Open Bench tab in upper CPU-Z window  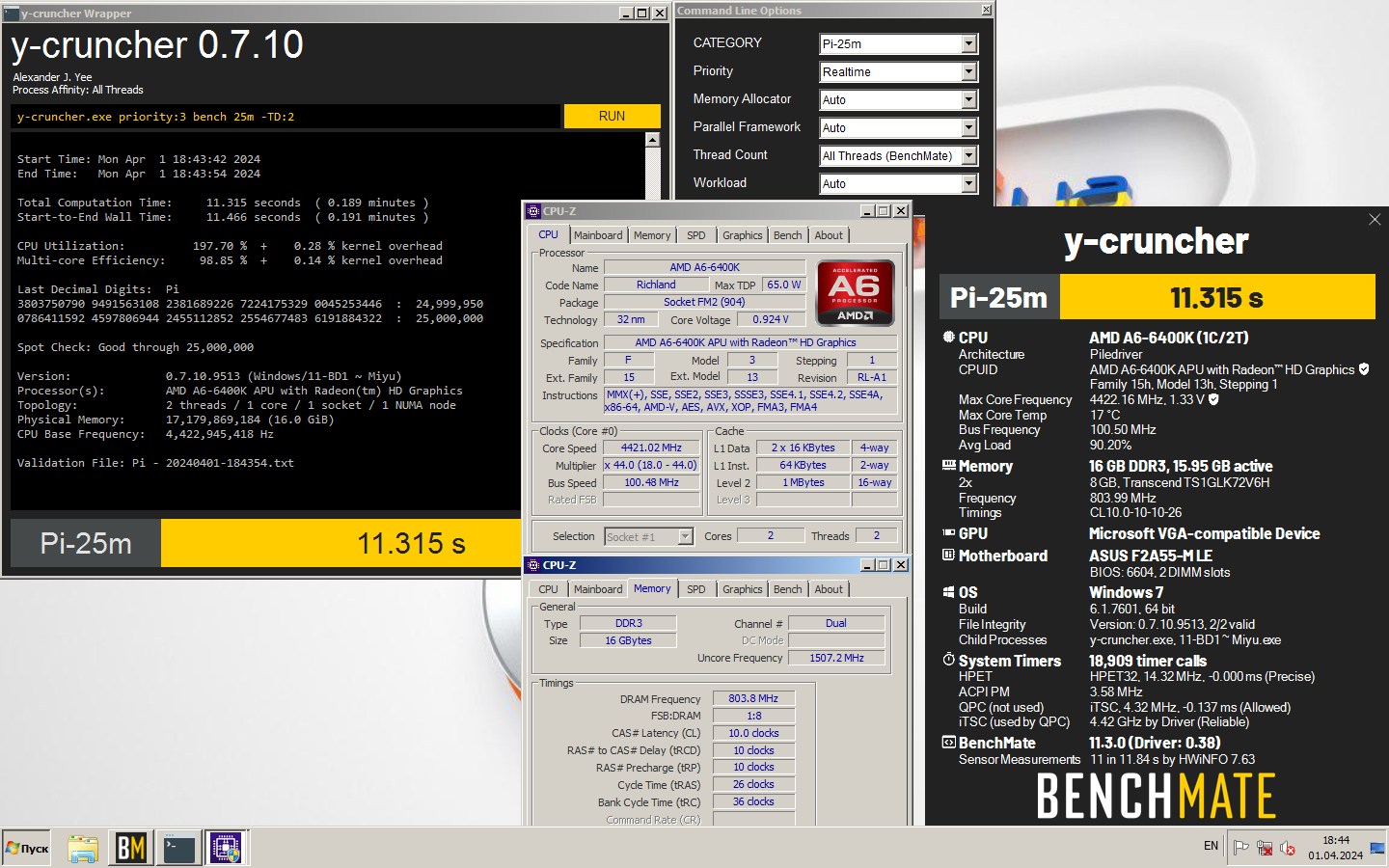pyautogui.click(x=788, y=235)
